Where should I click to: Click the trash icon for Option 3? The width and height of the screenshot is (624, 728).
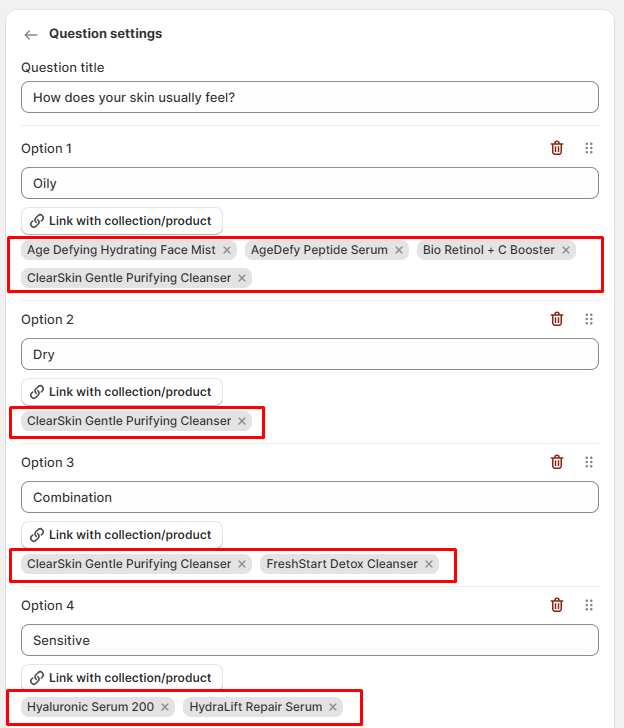[x=557, y=462]
